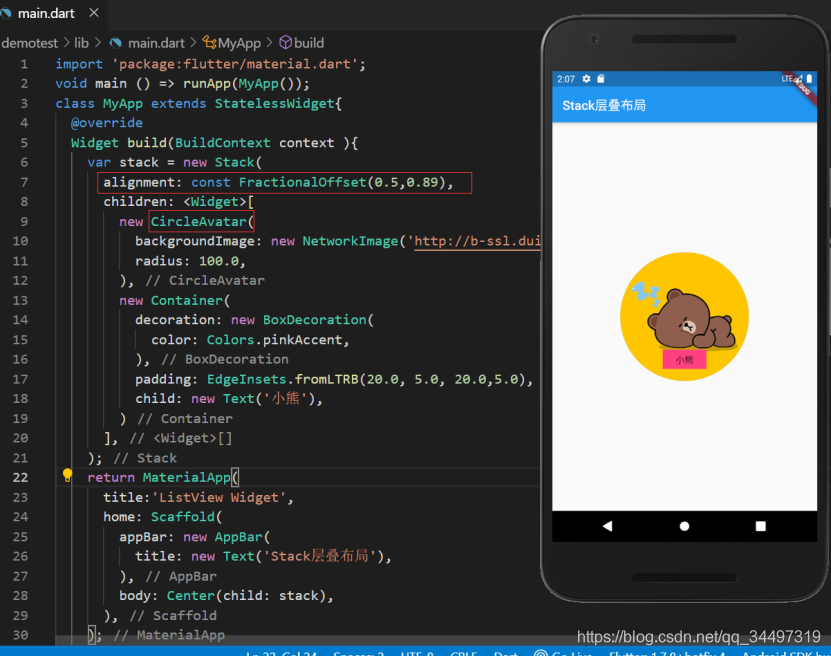The width and height of the screenshot is (831, 656).
Task: Click line number 30 in the gutter
Action: pyautogui.click(x=20, y=635)
